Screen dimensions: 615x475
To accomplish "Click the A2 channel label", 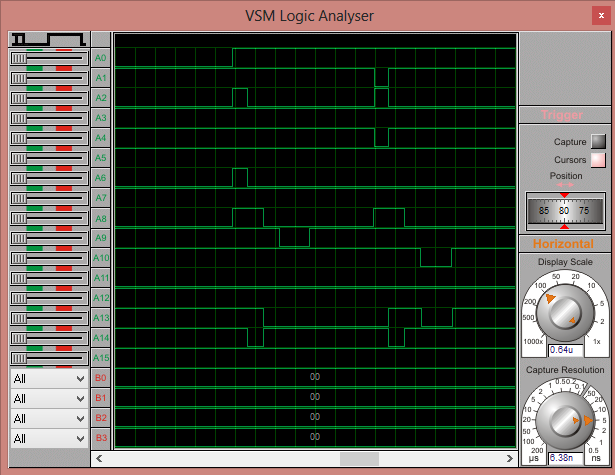I will 101,98.
